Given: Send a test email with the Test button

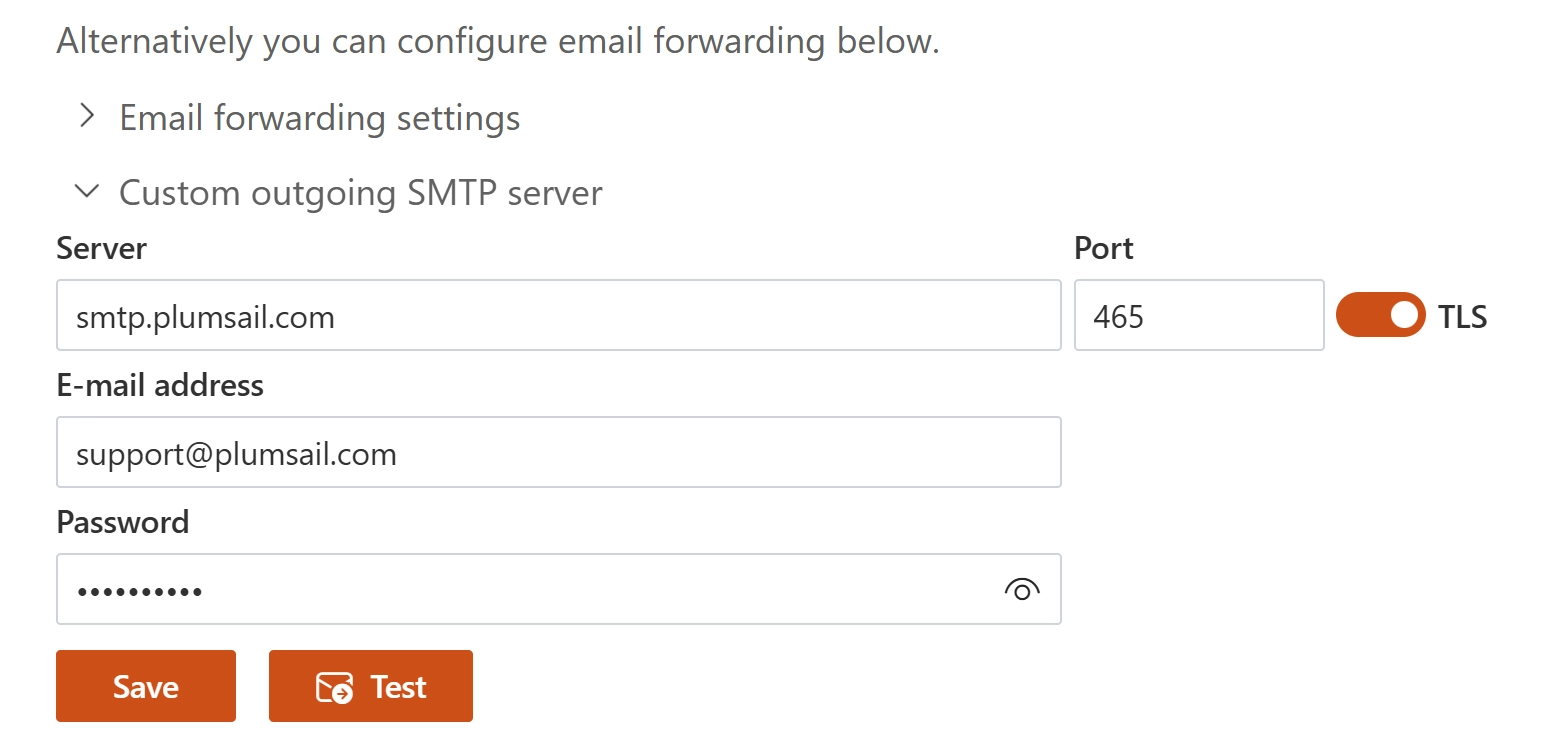Looking at the screenshot, I should [x=371, y=686].
